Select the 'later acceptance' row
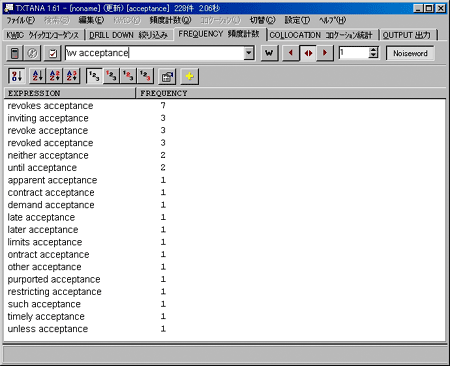The height and width of the screenshot is (366, 450). (x=224, y=230)
